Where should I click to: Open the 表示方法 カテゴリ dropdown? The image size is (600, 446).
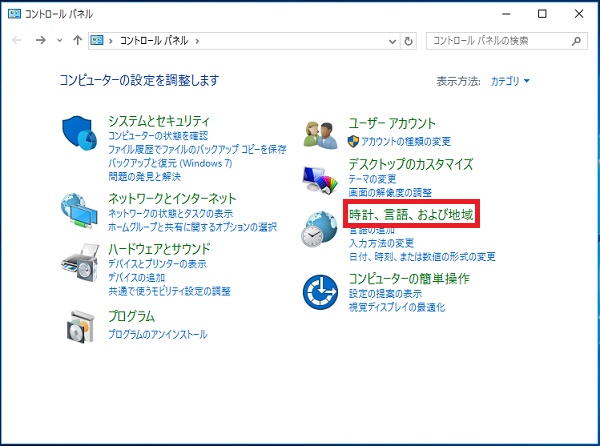point(510,80)
